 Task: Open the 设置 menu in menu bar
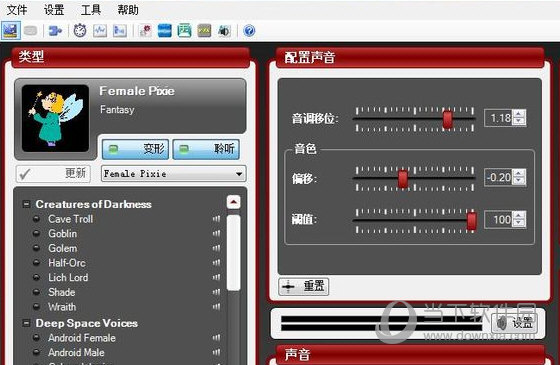pyautogui.click(x=54, y=10)
